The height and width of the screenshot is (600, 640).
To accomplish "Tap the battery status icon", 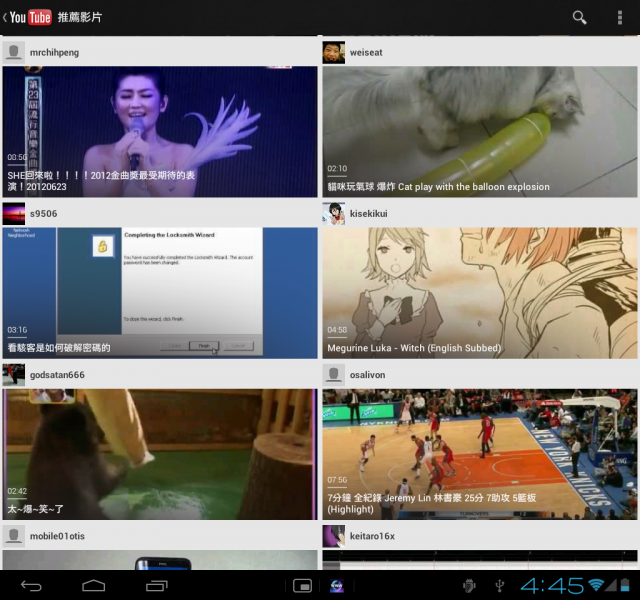I will [625, 585].
